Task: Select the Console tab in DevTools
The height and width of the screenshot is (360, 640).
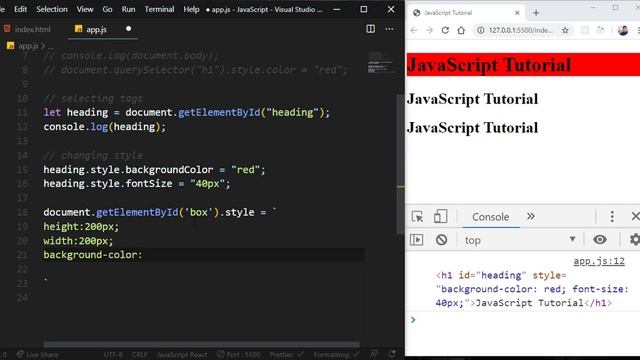Action: point(491,217)
